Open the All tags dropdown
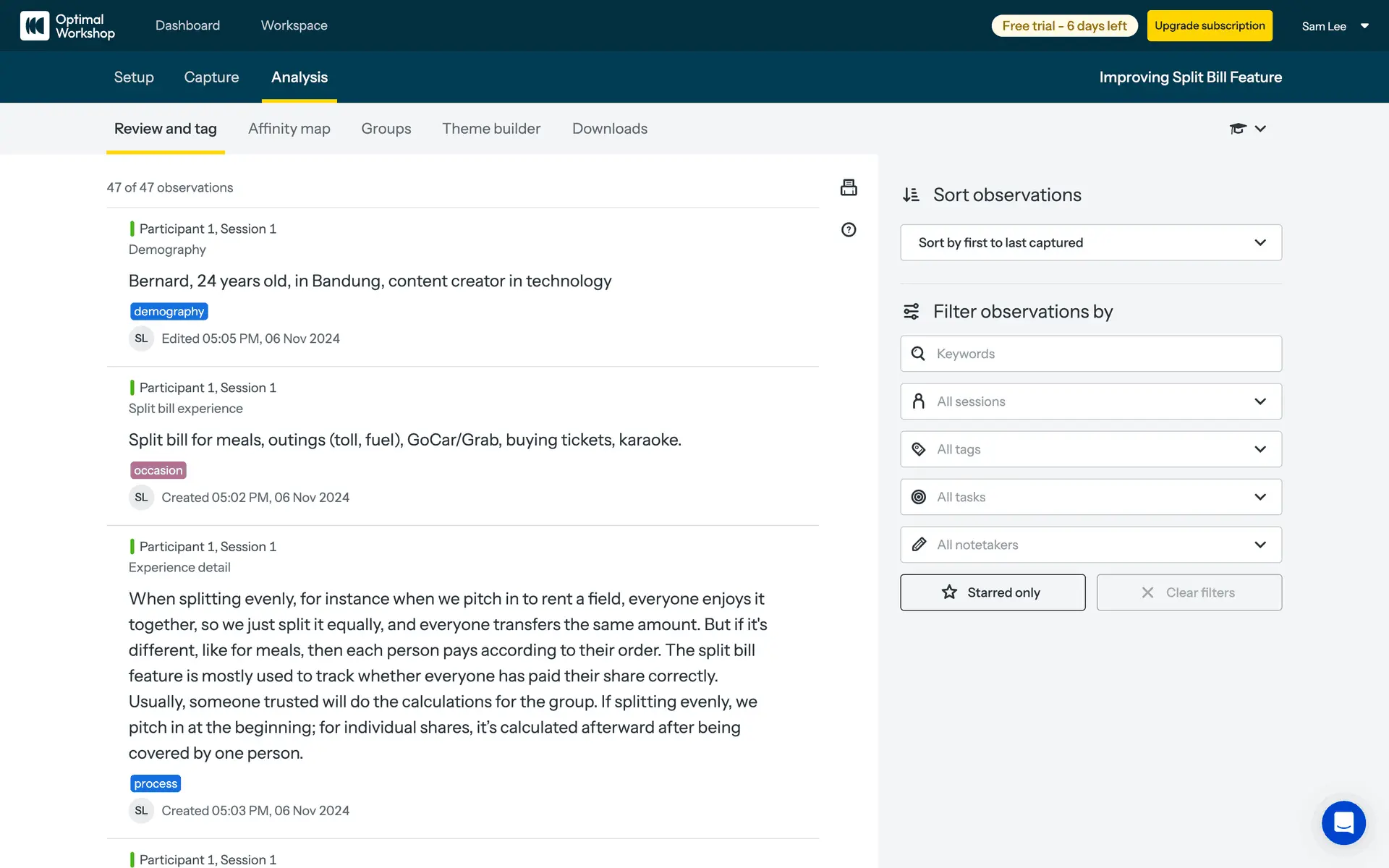This screenshot has height=868, width=1389. pyautogui.click(x=1090, y=449)
